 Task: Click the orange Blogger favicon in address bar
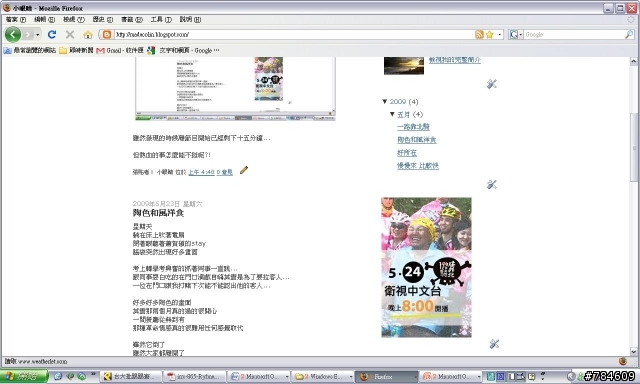click(107, 35)
